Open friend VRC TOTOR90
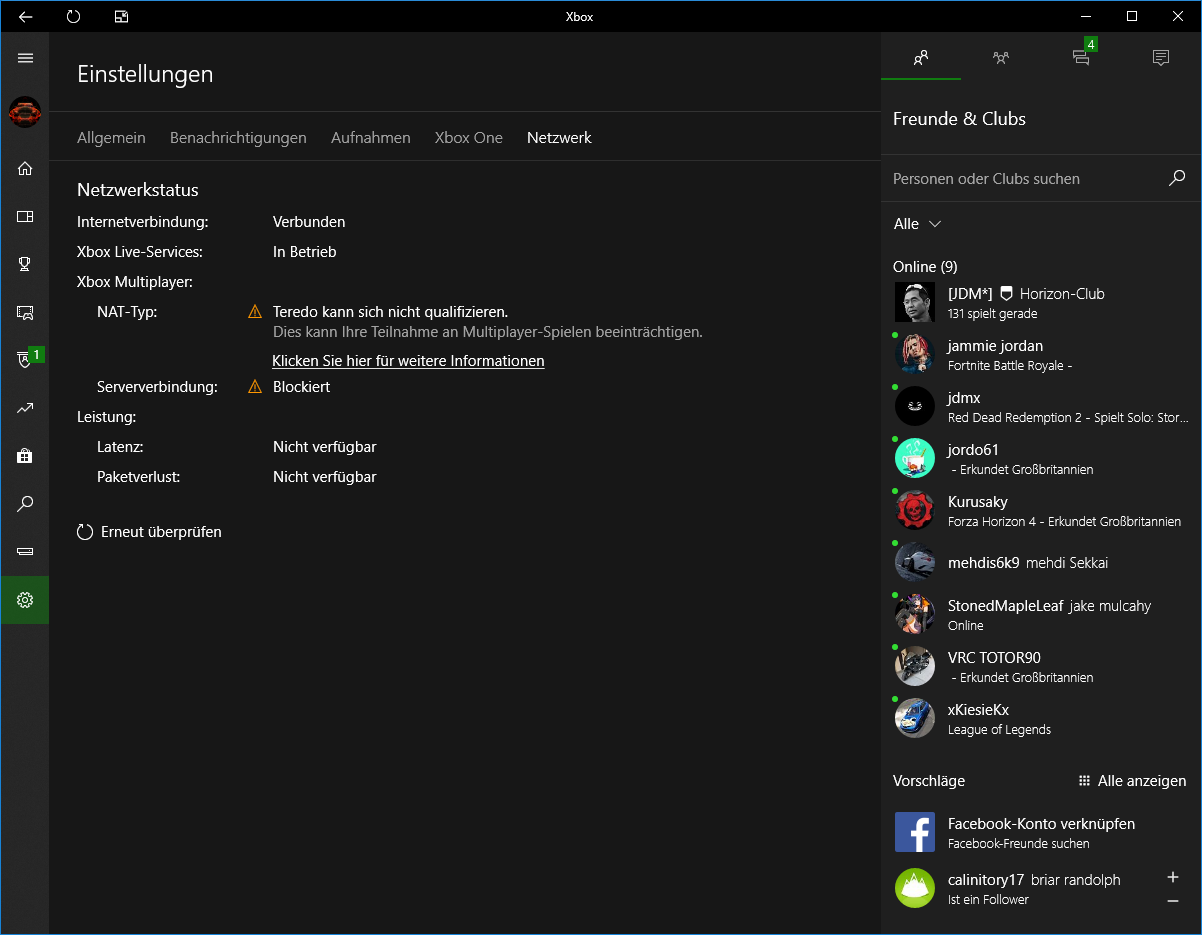 coord(1041,666)
